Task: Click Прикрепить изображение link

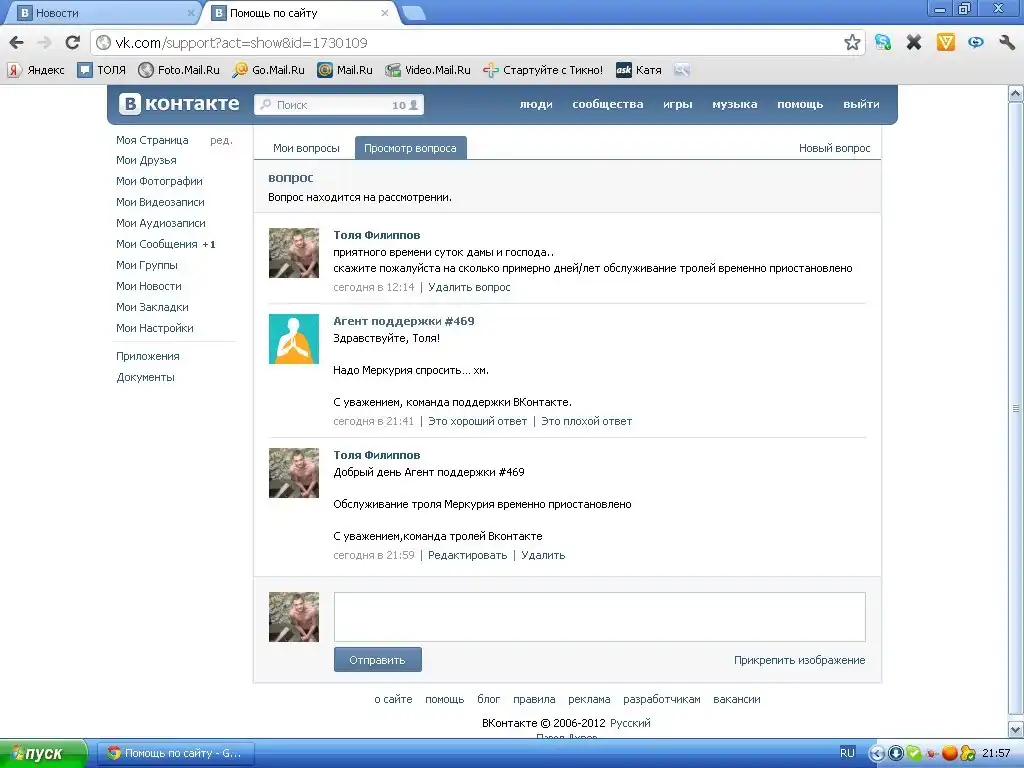Action: pos(799,660)
